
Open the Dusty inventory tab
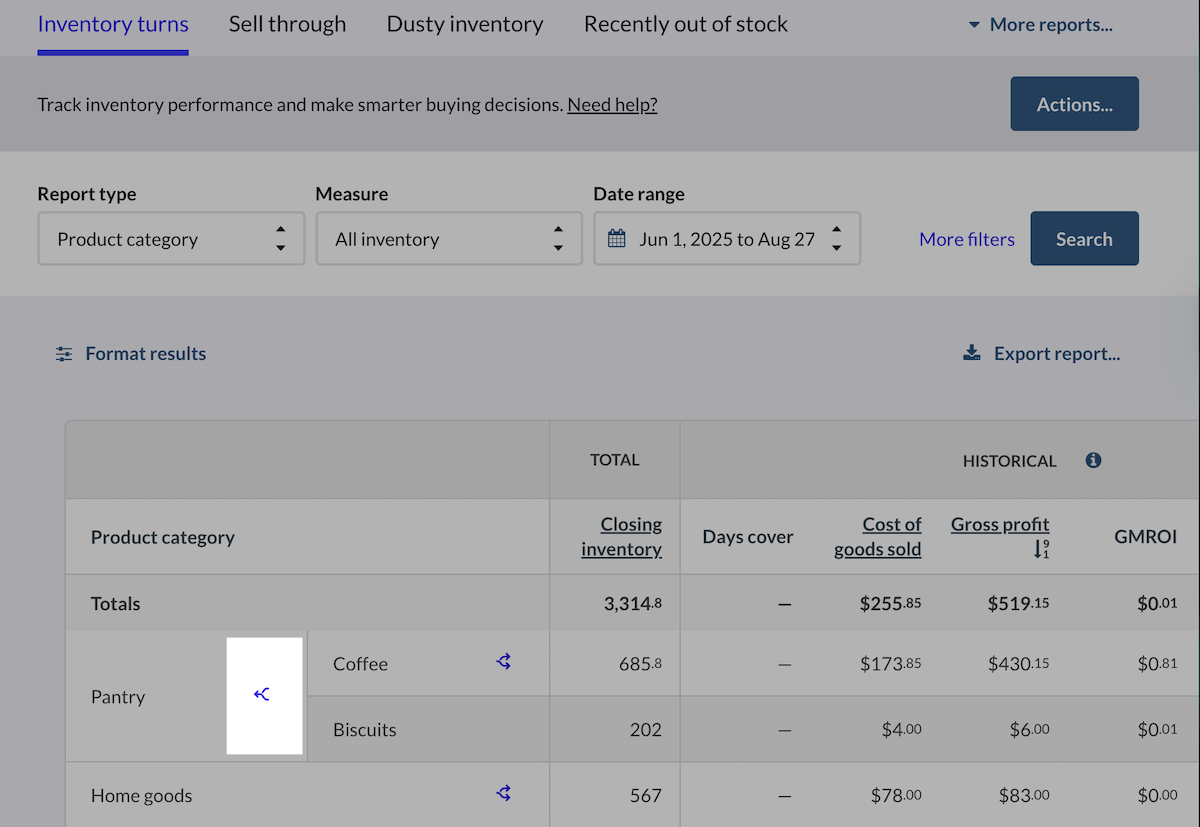pos(464,24)
